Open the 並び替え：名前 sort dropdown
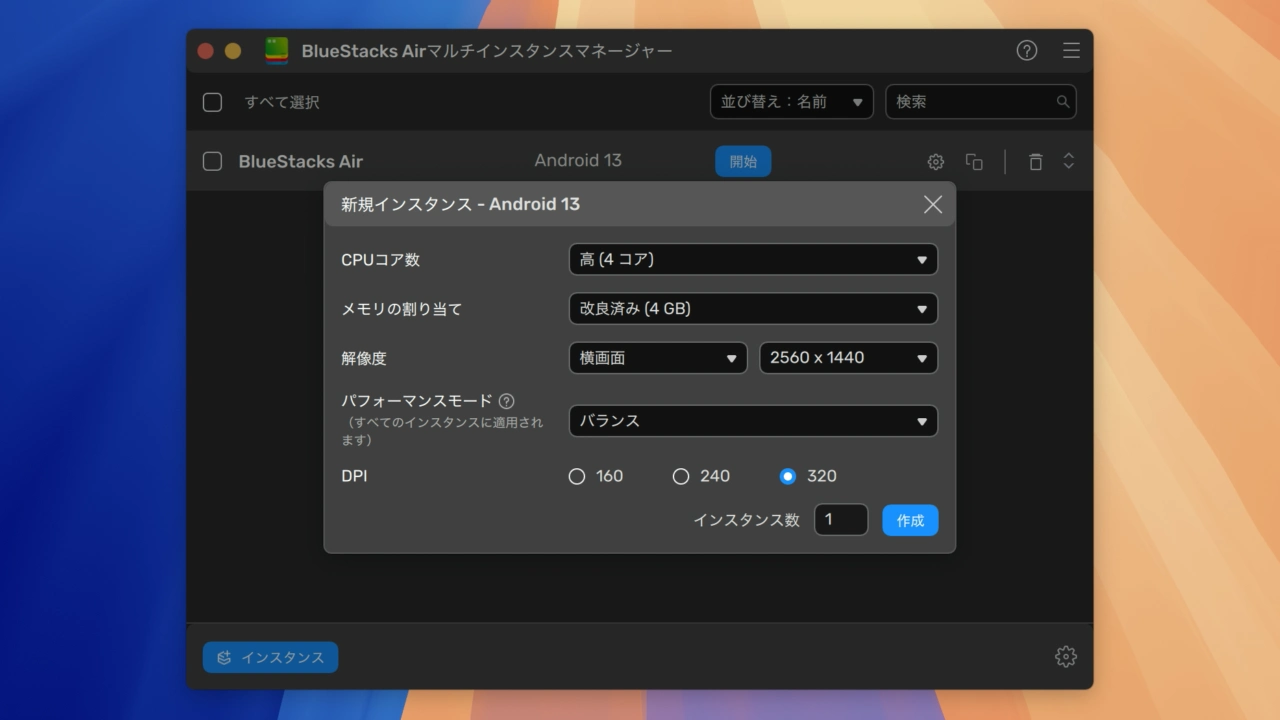The width and height of the screenshot is (1280, 720). point(791,102)
